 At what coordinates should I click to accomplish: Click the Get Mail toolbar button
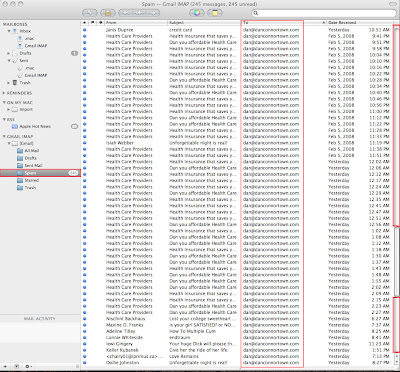[89, 13]
